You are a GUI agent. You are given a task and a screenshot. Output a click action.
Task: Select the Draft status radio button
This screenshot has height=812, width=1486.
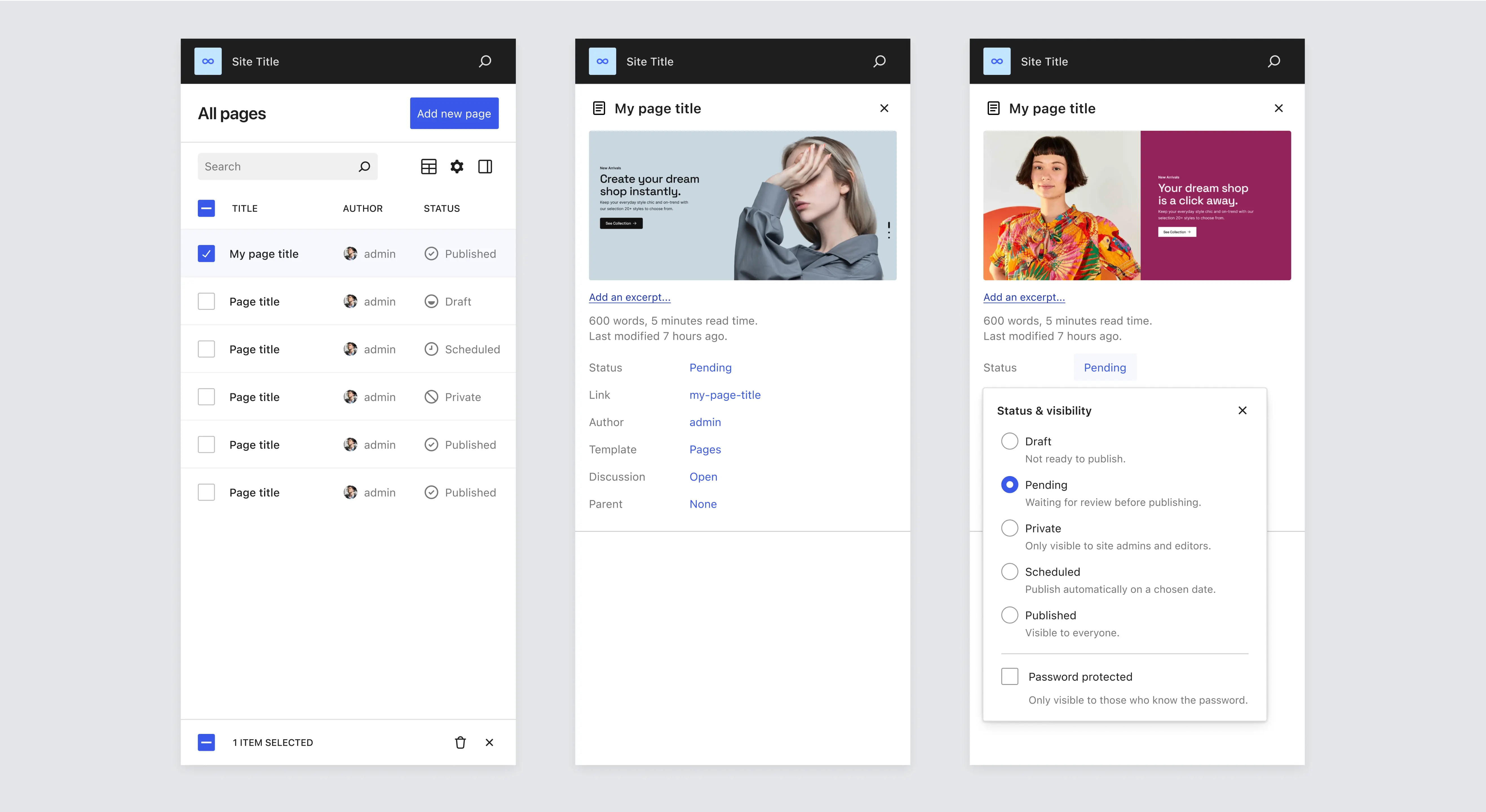(x=1010, y=441)
